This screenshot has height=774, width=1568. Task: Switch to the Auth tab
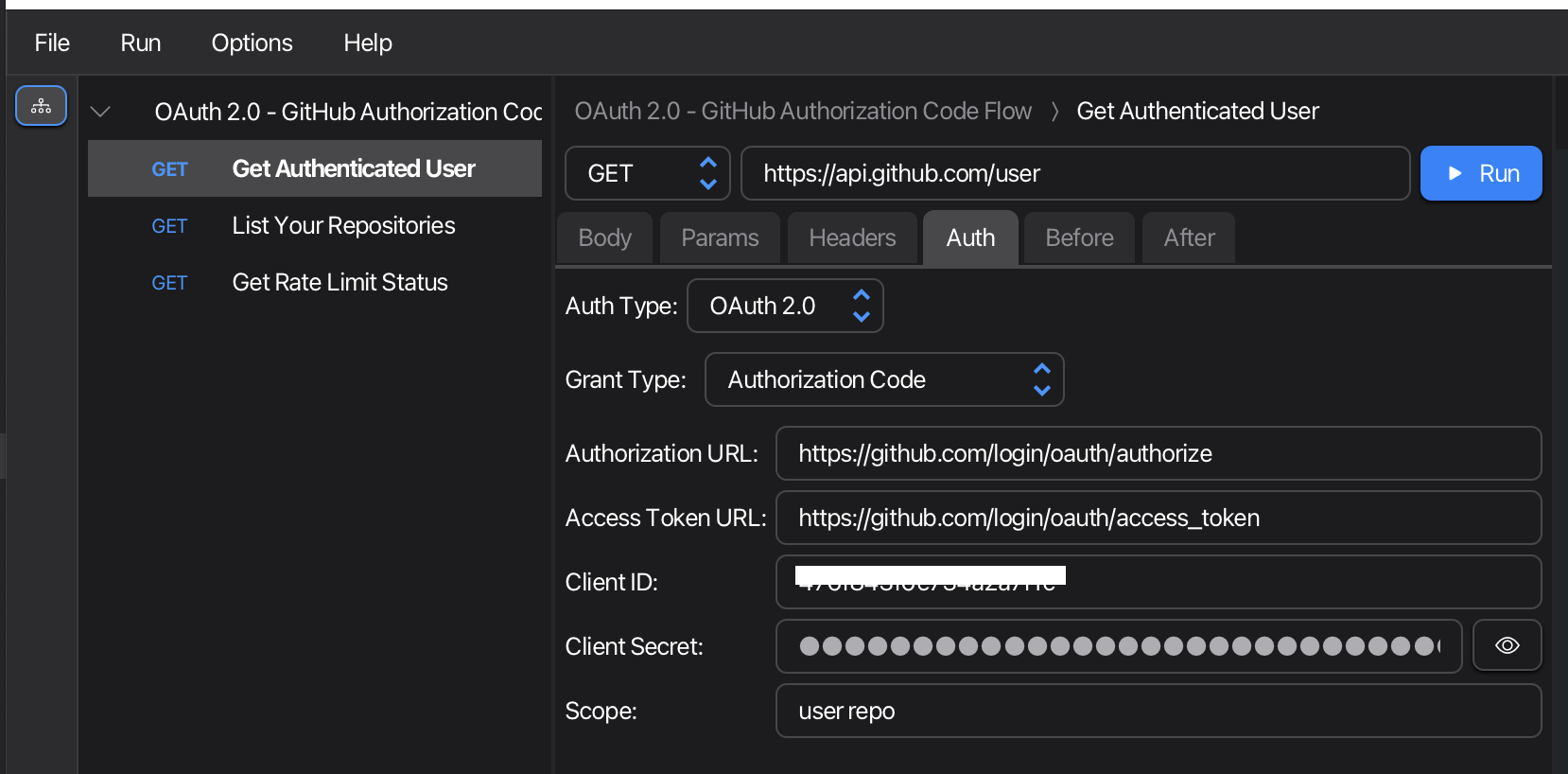[970, 237]
